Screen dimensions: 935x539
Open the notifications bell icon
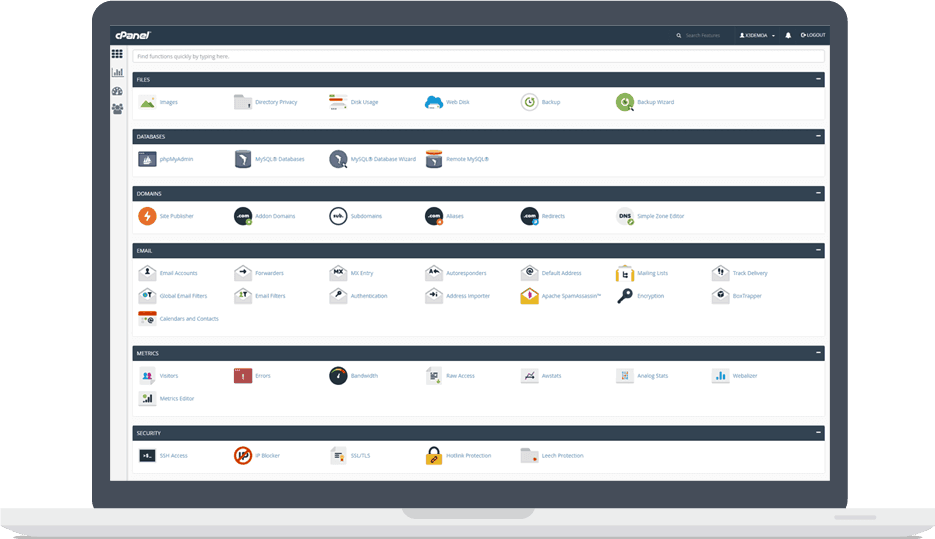point(788,35)
